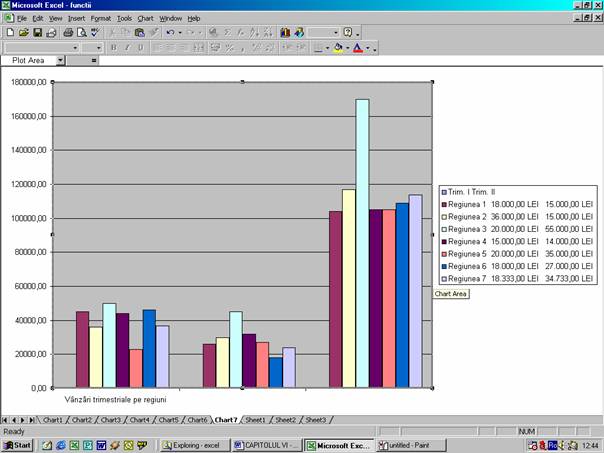Image resolution: width=604 pixels, height=453 pixels.
Task: Click the Fill Color paint bucket icon
Action: coord(338,47)
